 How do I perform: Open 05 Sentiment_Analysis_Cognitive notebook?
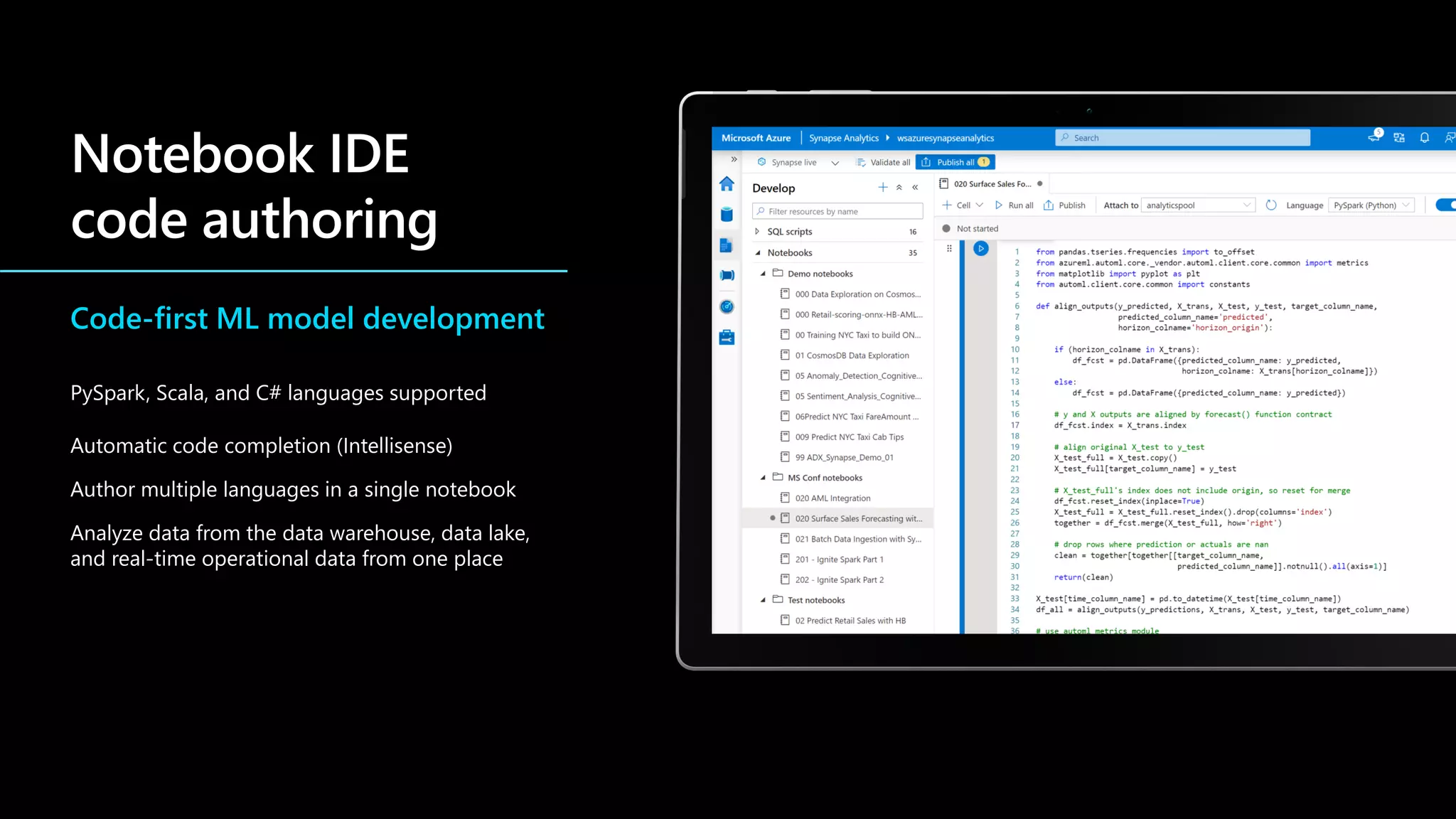point(850,396)
